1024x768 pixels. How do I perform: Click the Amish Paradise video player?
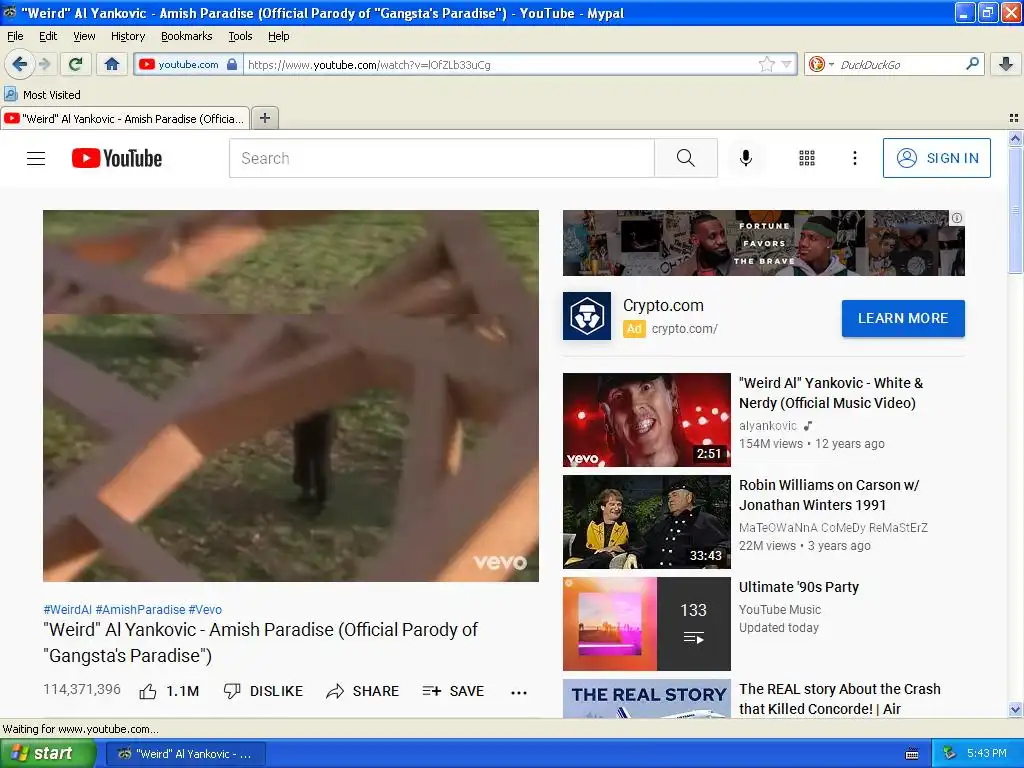tap(291, 396)
